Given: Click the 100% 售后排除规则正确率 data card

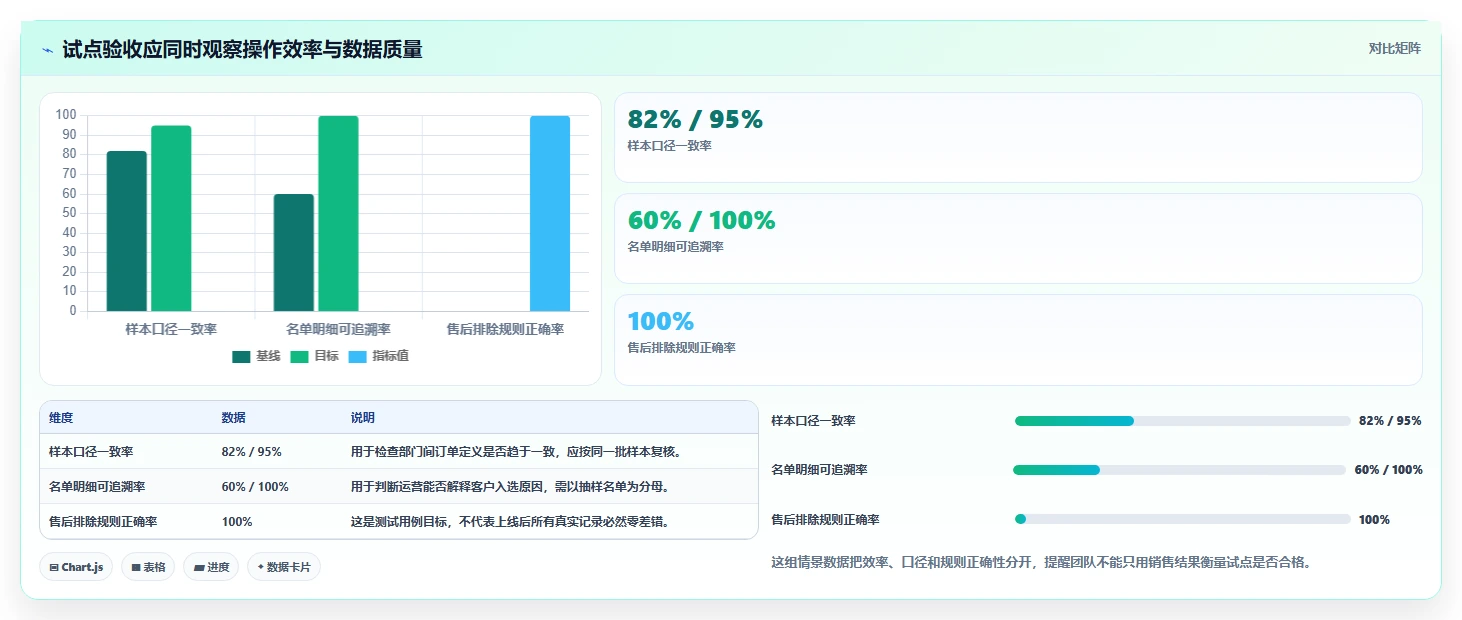Looking at the screenshot, I should [1018, 340].
